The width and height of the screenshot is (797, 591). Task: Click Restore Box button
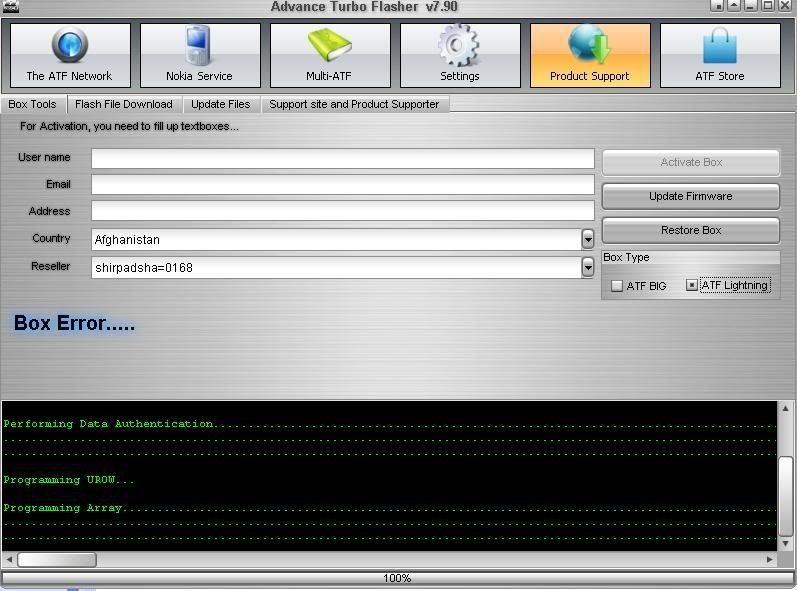coord(691,230)
